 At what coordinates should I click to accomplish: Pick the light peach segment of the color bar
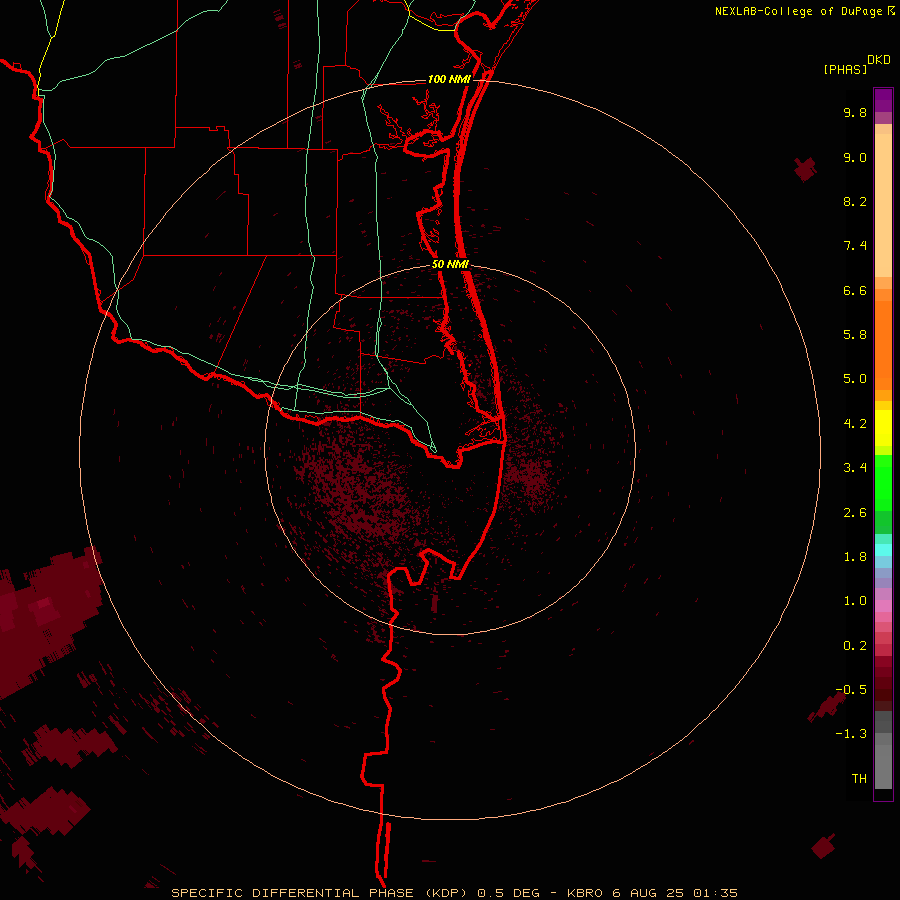tap(883, 205)
